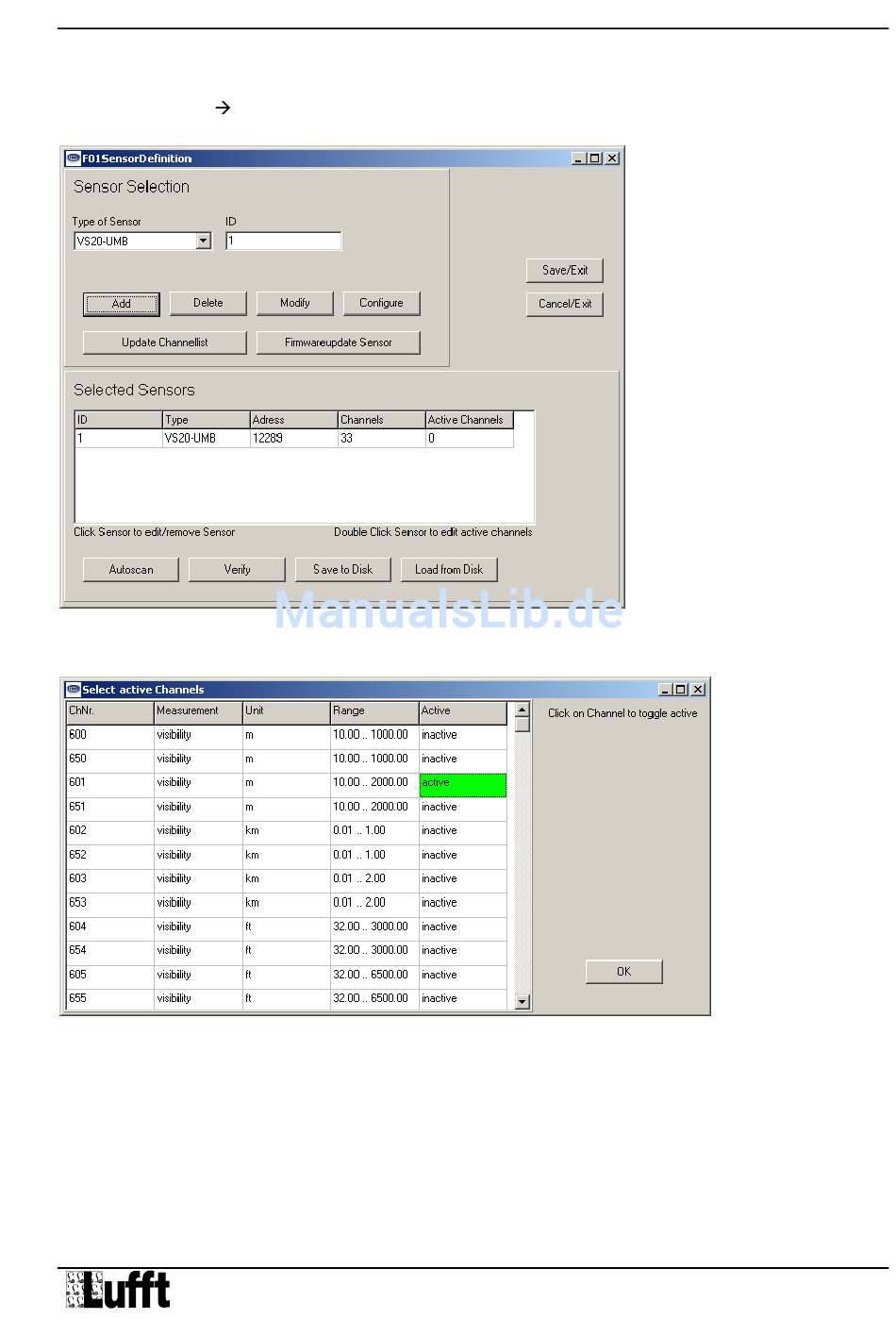Click visibility measurement of channel 604
This screenshot has height=1319, width=896.
tap(198, 927)
